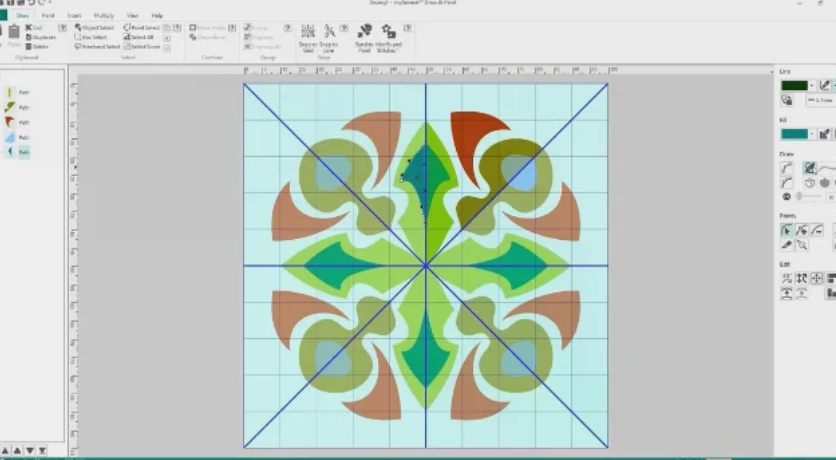This screenshot has width=836, height=460.
Task: Switch to the Multiply tab
Action: point(103,16)
